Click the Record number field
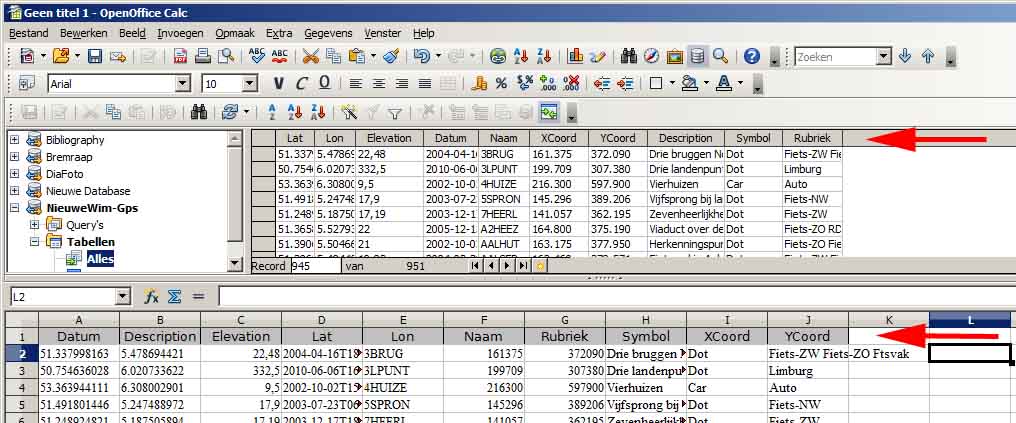This screenshot has width=1016, height=423. pos(316,266)
